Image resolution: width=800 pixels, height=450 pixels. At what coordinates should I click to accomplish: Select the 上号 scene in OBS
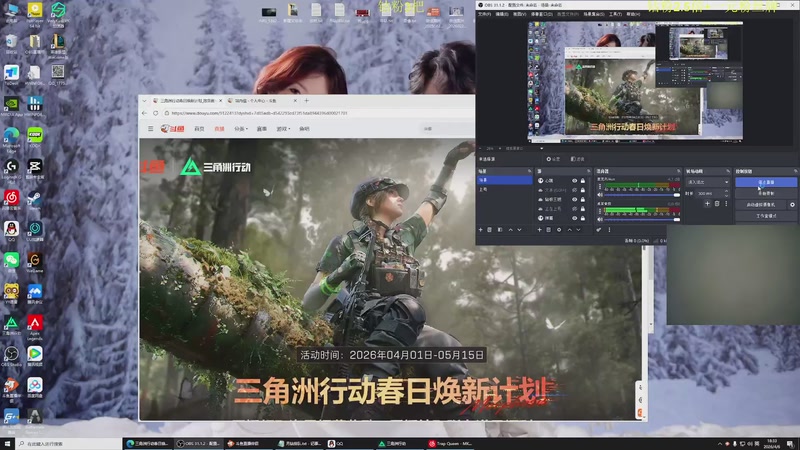504,189
